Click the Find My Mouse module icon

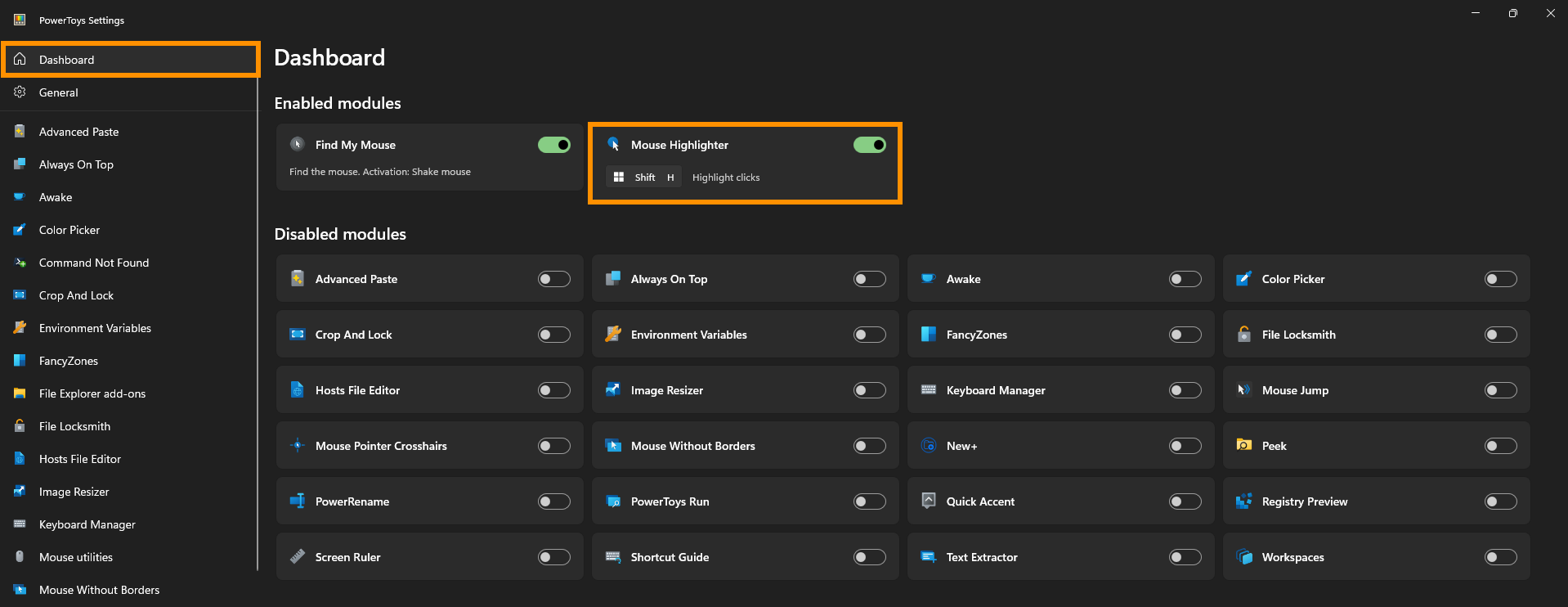pyautogui.click(x=298, y=144)
